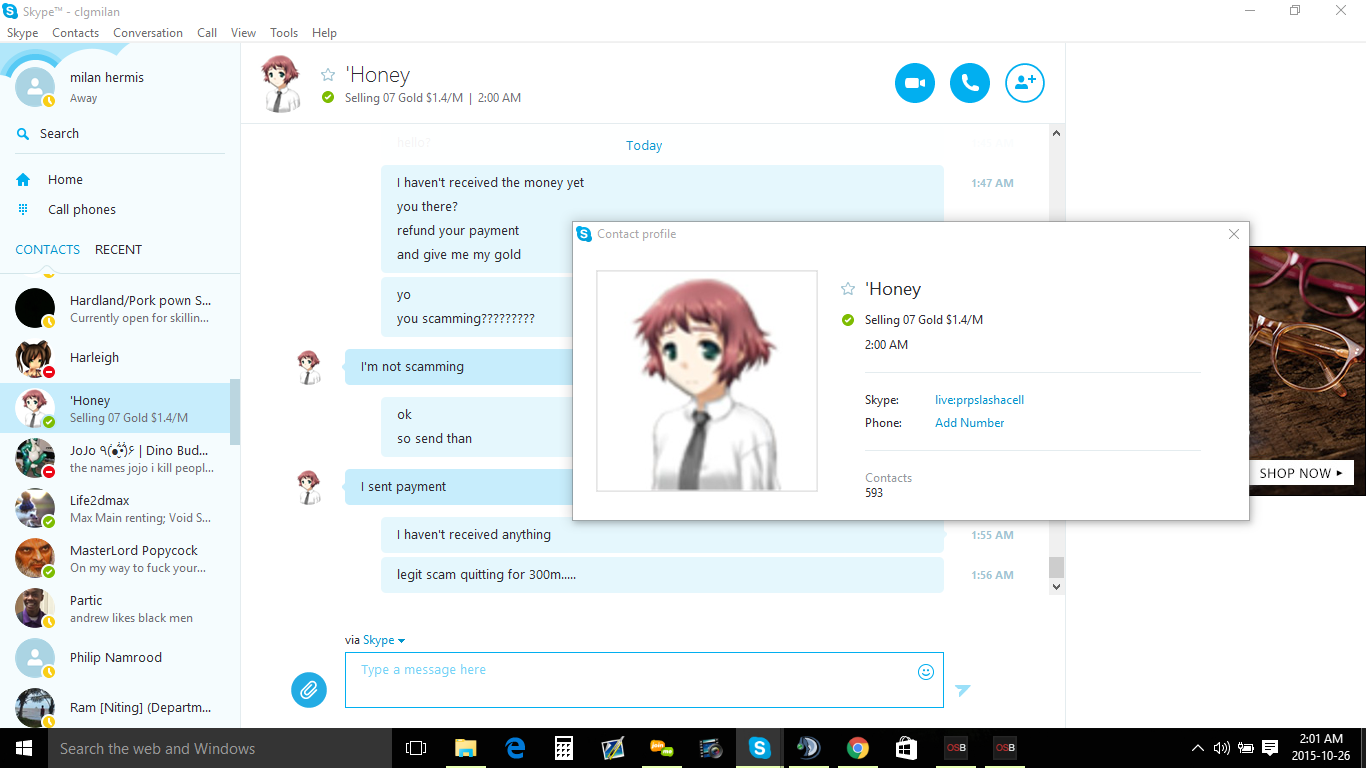Select the MasterLord Popycock contact
1366x768 pixels.
click(116, 558)
